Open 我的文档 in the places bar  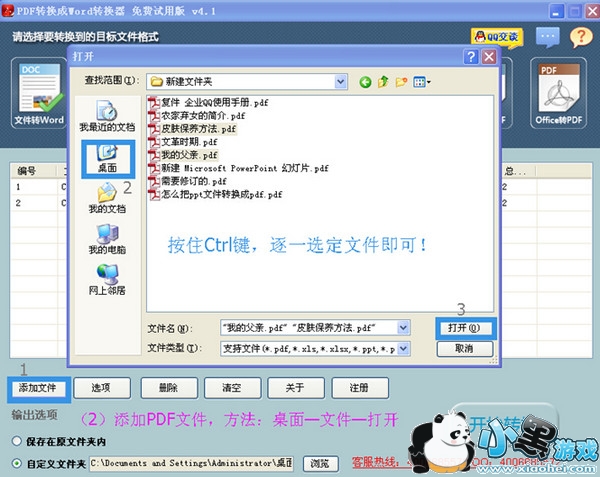pos(107,198)
